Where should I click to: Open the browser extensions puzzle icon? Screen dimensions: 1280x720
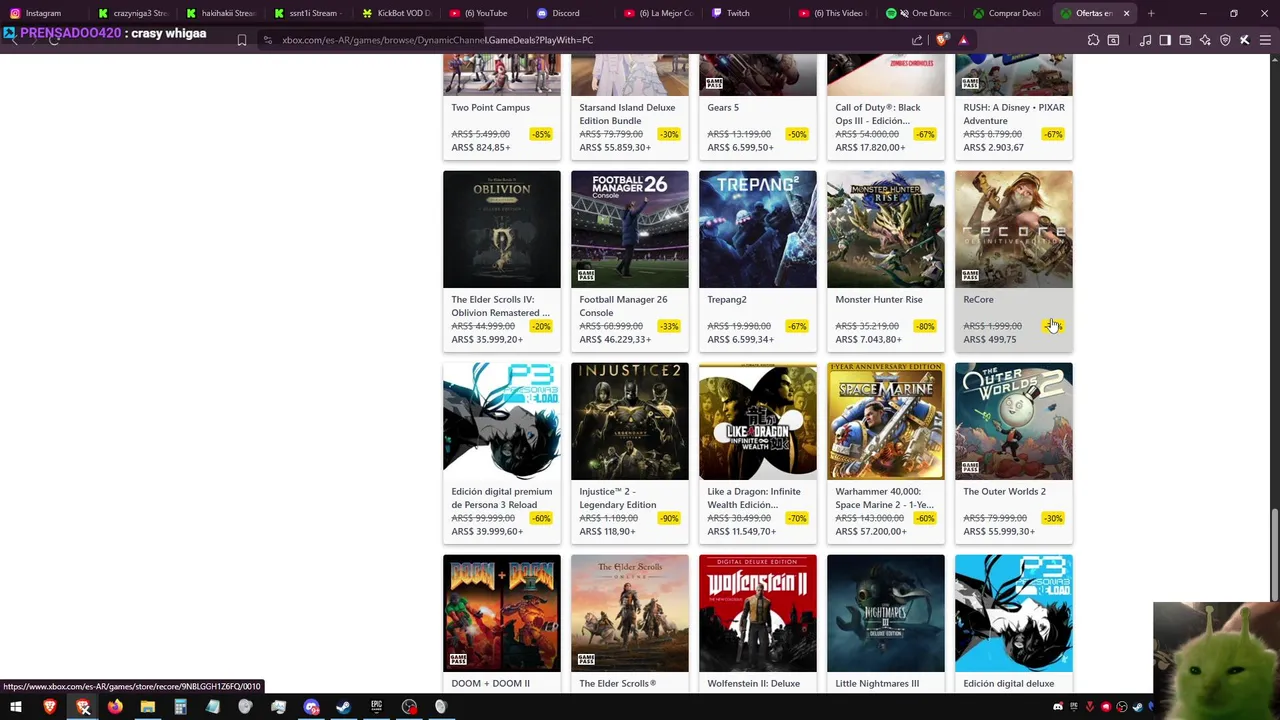1093,40
